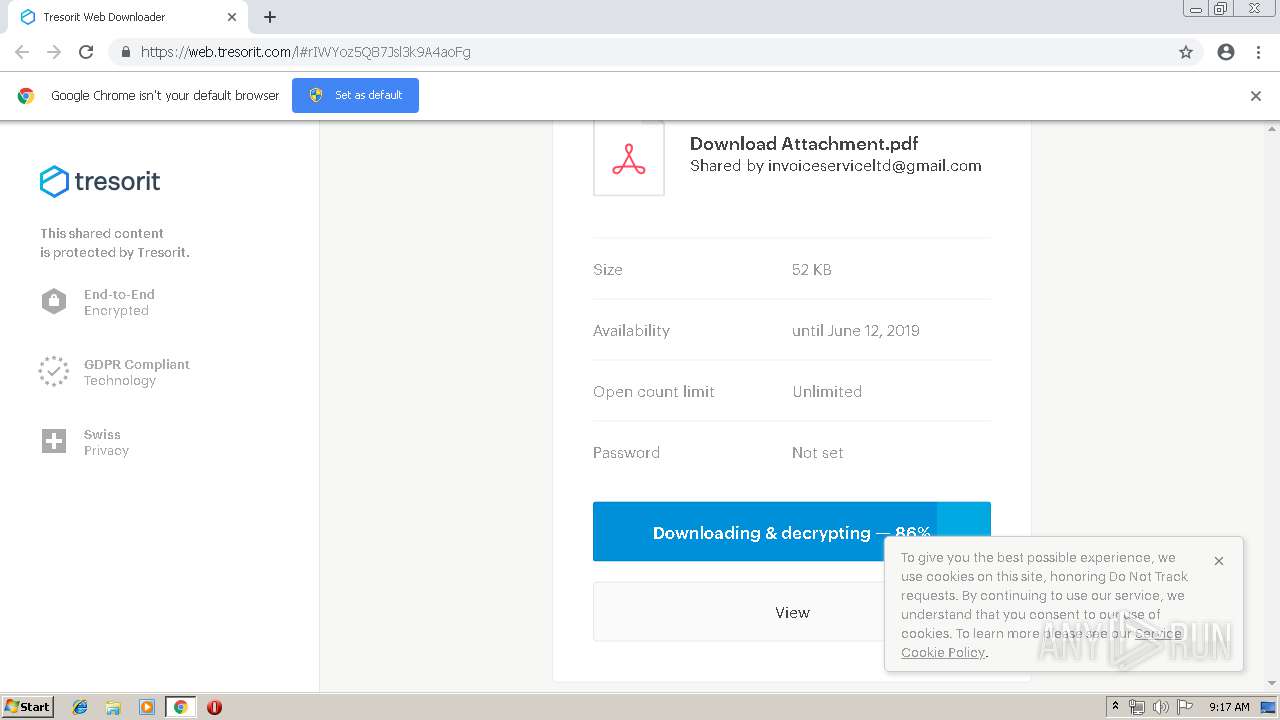Click the browser back arrow
The height and width of the screenshot is (720, 1280).
22,52
